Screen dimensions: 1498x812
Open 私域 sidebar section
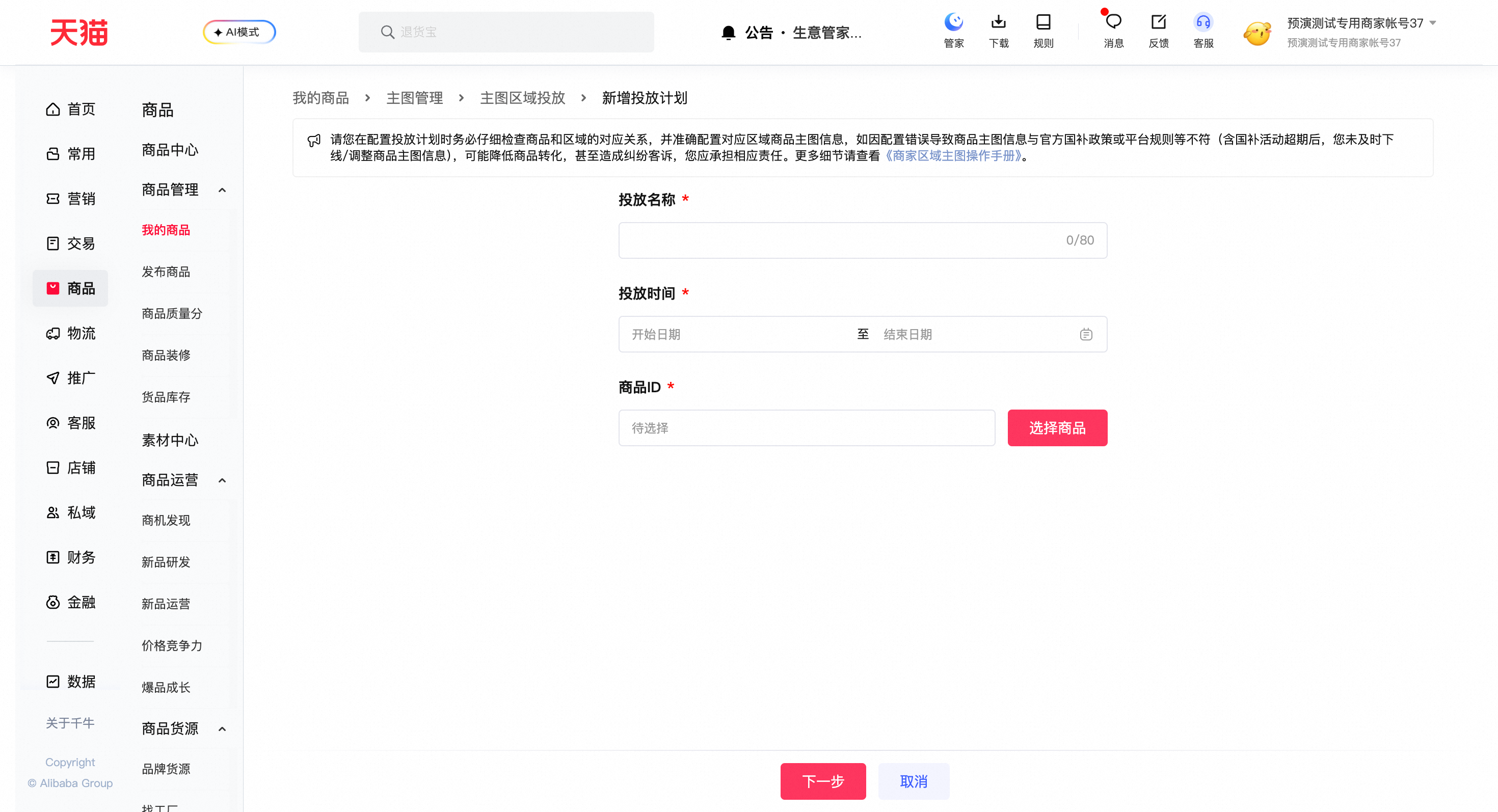[70, 512]
